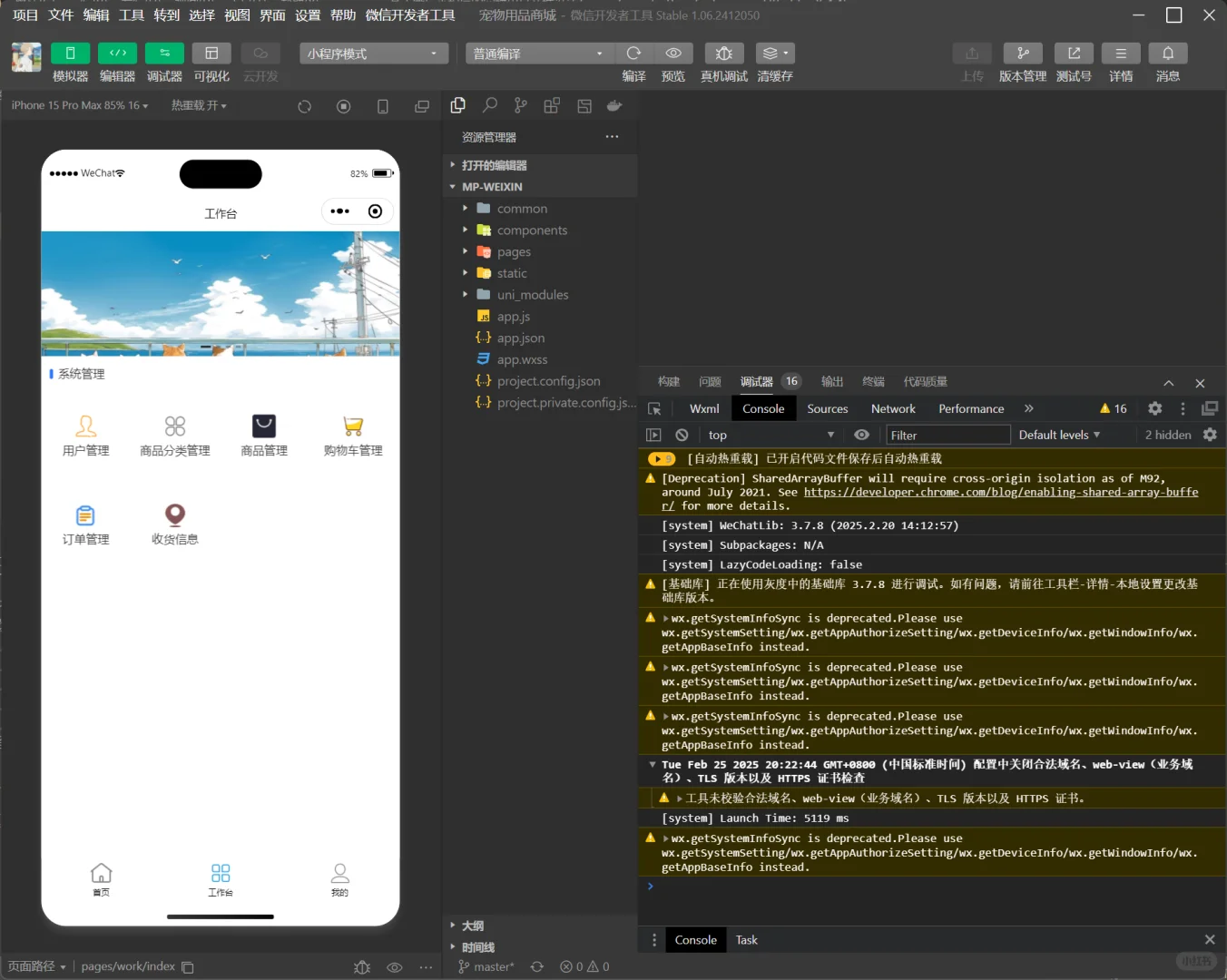Open the 工具 menu
This screenshot has width=1227, height=980.
[x=131, y=15]
